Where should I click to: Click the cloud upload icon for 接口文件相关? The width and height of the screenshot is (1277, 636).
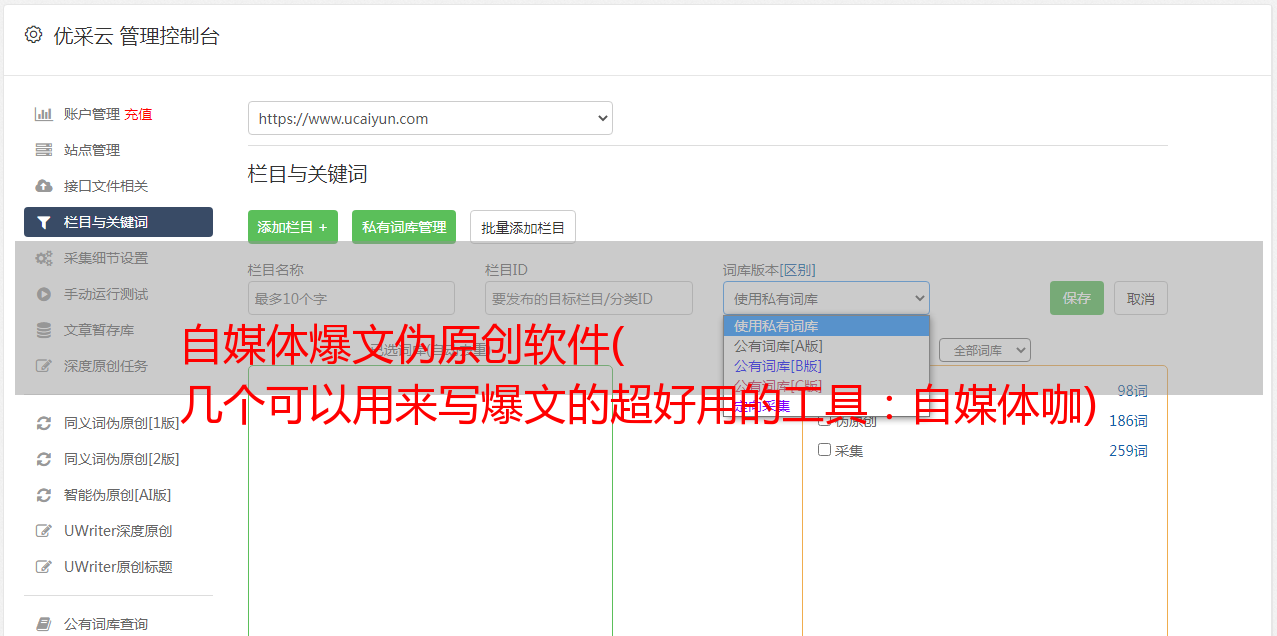(44, 186)
